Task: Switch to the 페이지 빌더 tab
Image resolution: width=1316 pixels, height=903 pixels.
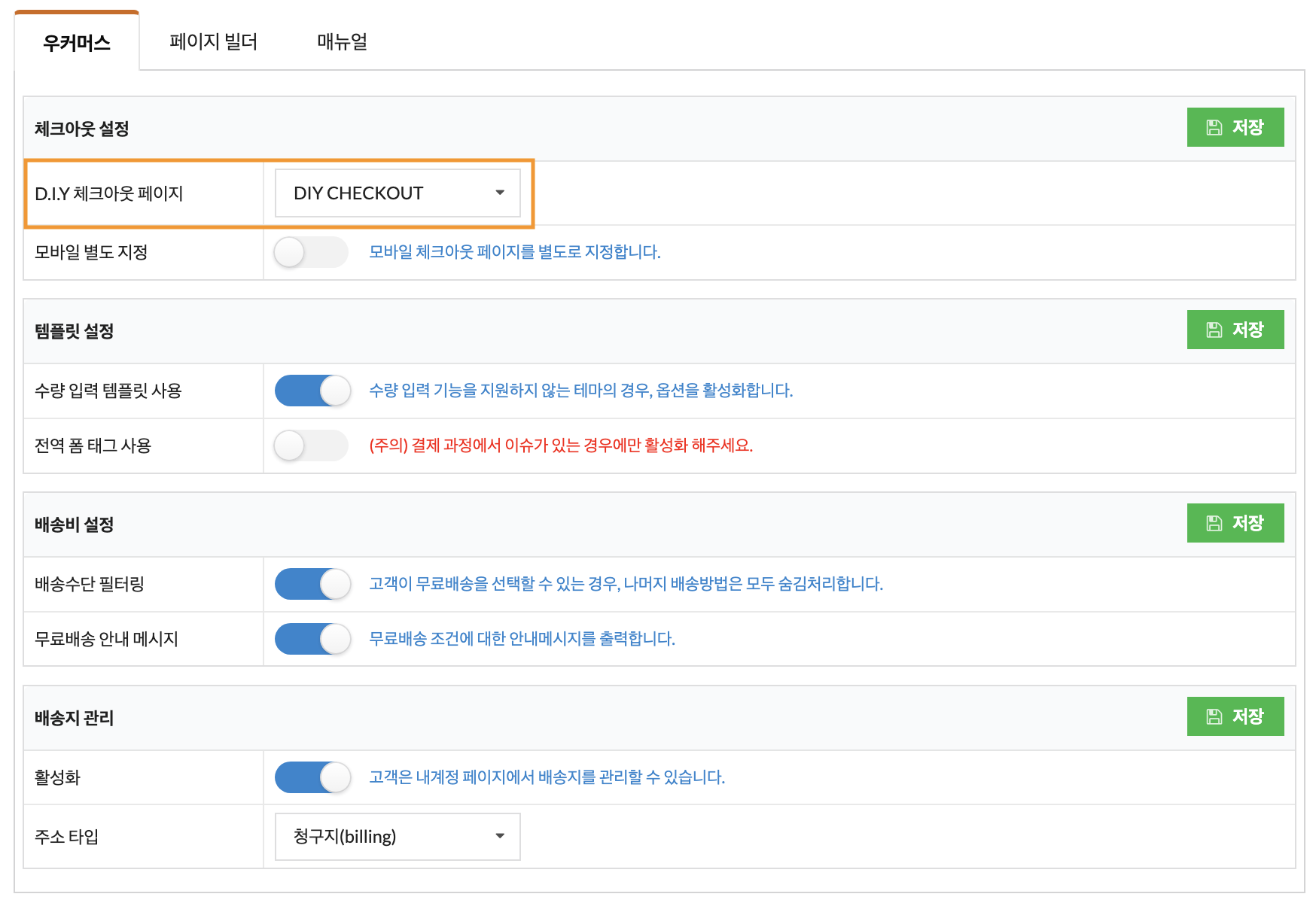Action: pyautogui.click(x=214, y=42)
